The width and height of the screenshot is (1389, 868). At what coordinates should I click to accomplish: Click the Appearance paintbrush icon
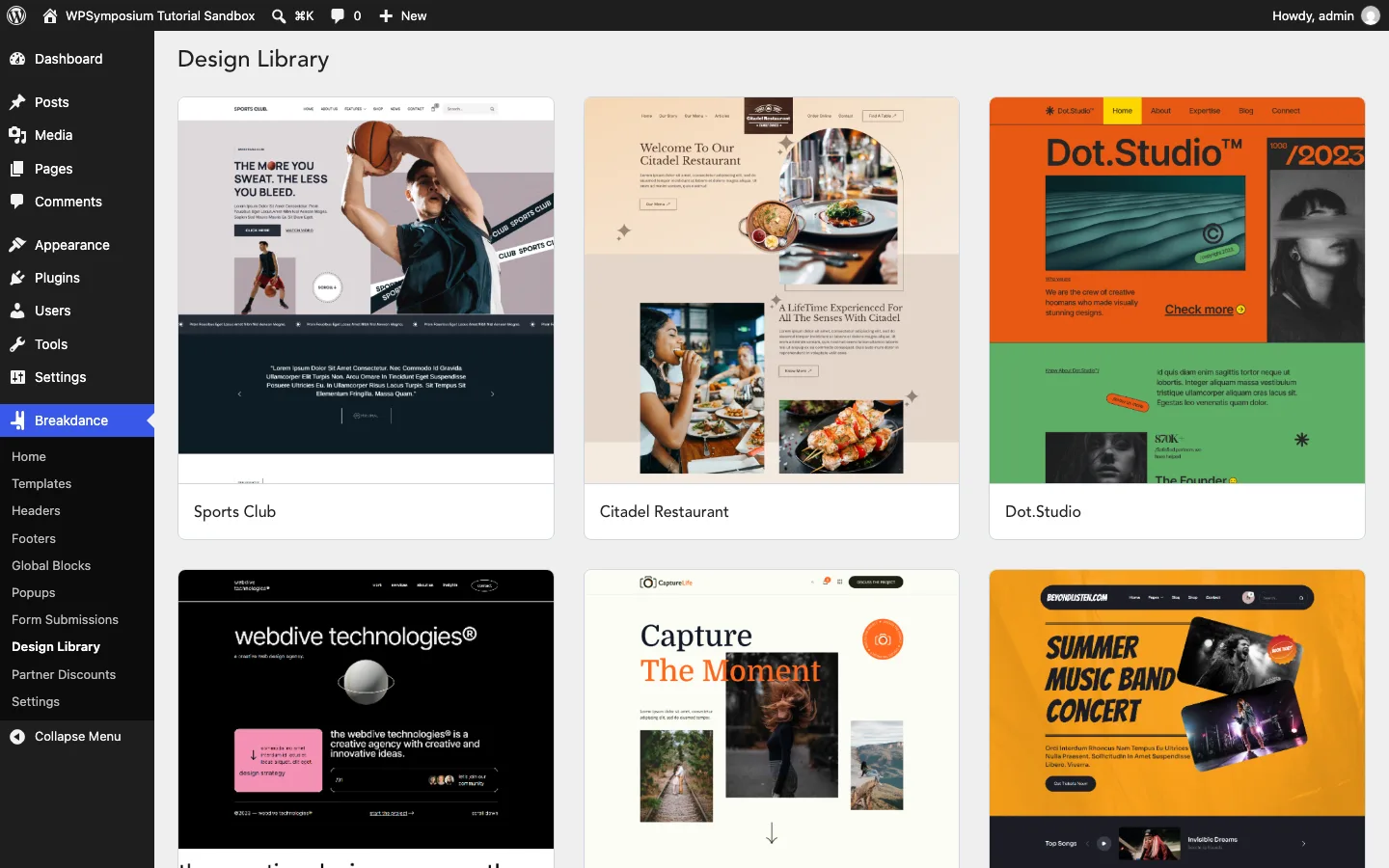click(17, 245)
